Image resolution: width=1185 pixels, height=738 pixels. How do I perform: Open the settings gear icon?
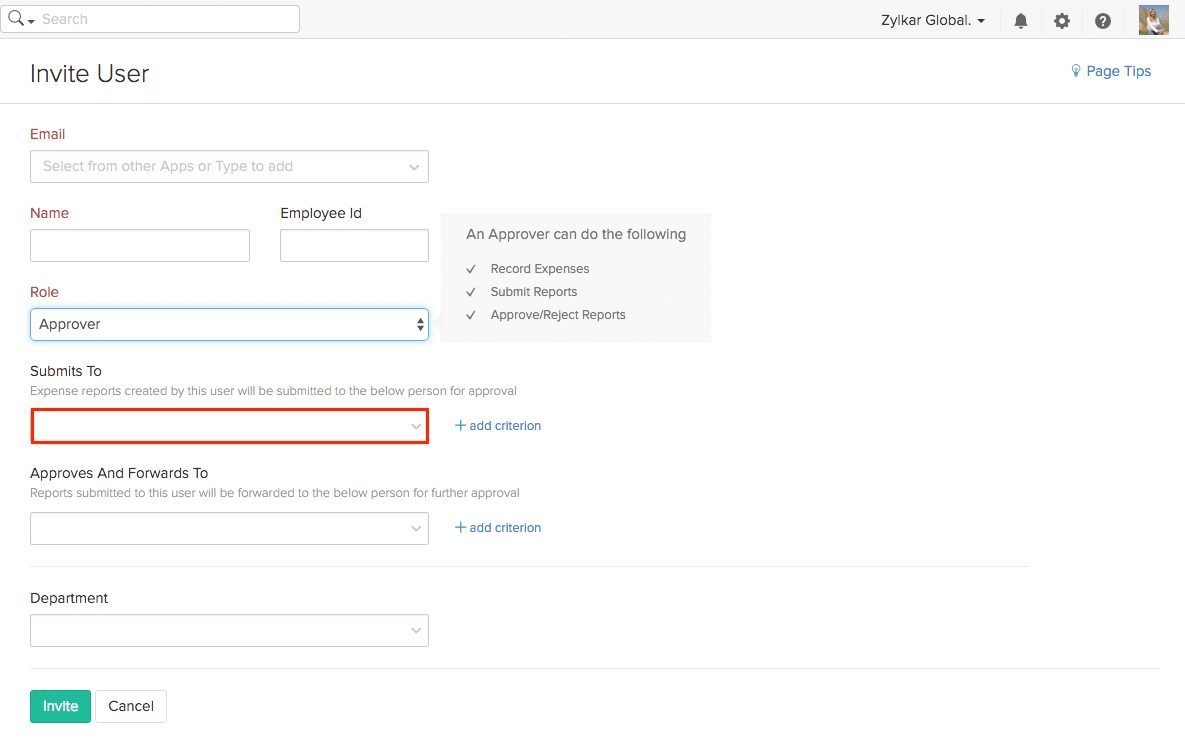point(1062,21)
